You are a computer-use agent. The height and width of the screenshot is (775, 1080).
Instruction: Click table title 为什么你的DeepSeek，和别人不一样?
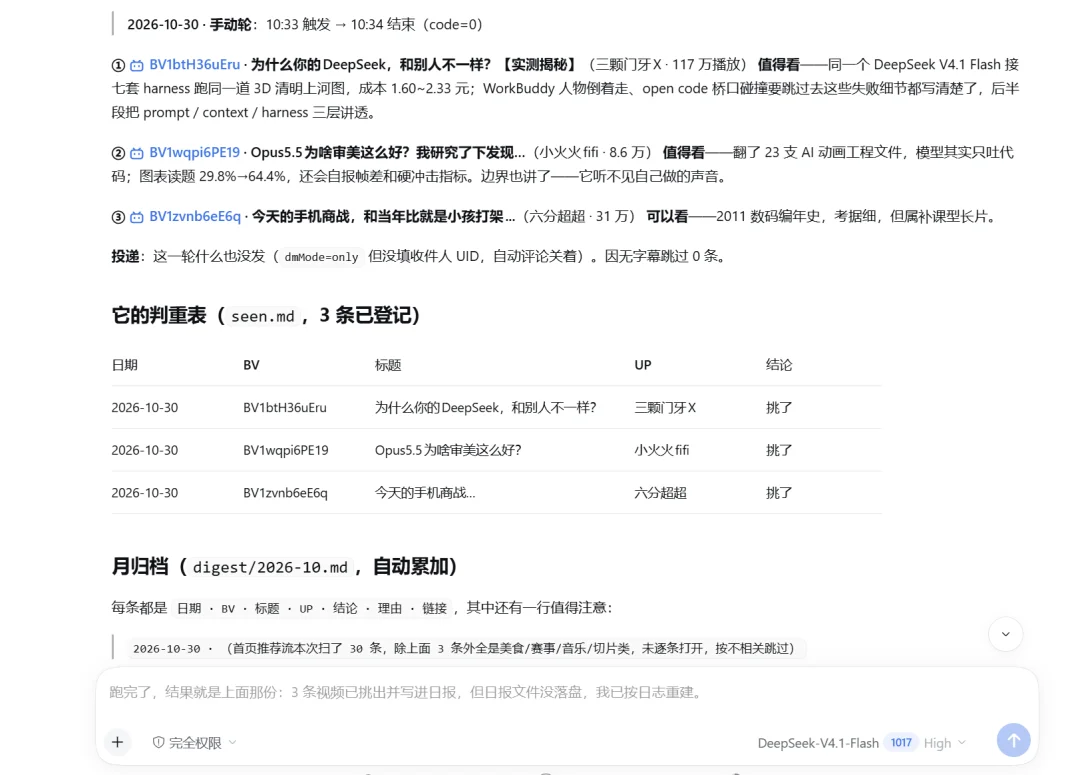[x=486, y=408]
